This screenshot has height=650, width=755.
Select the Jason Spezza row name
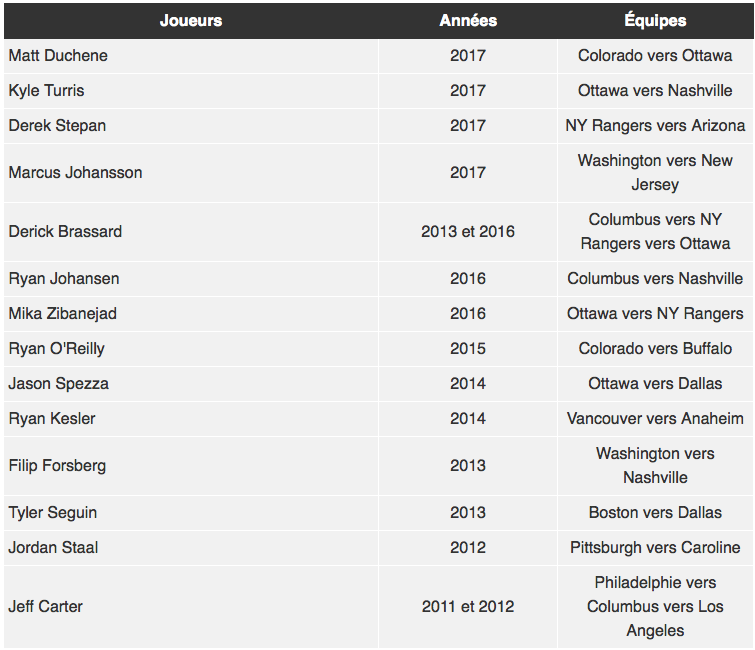tap(191, 384)
